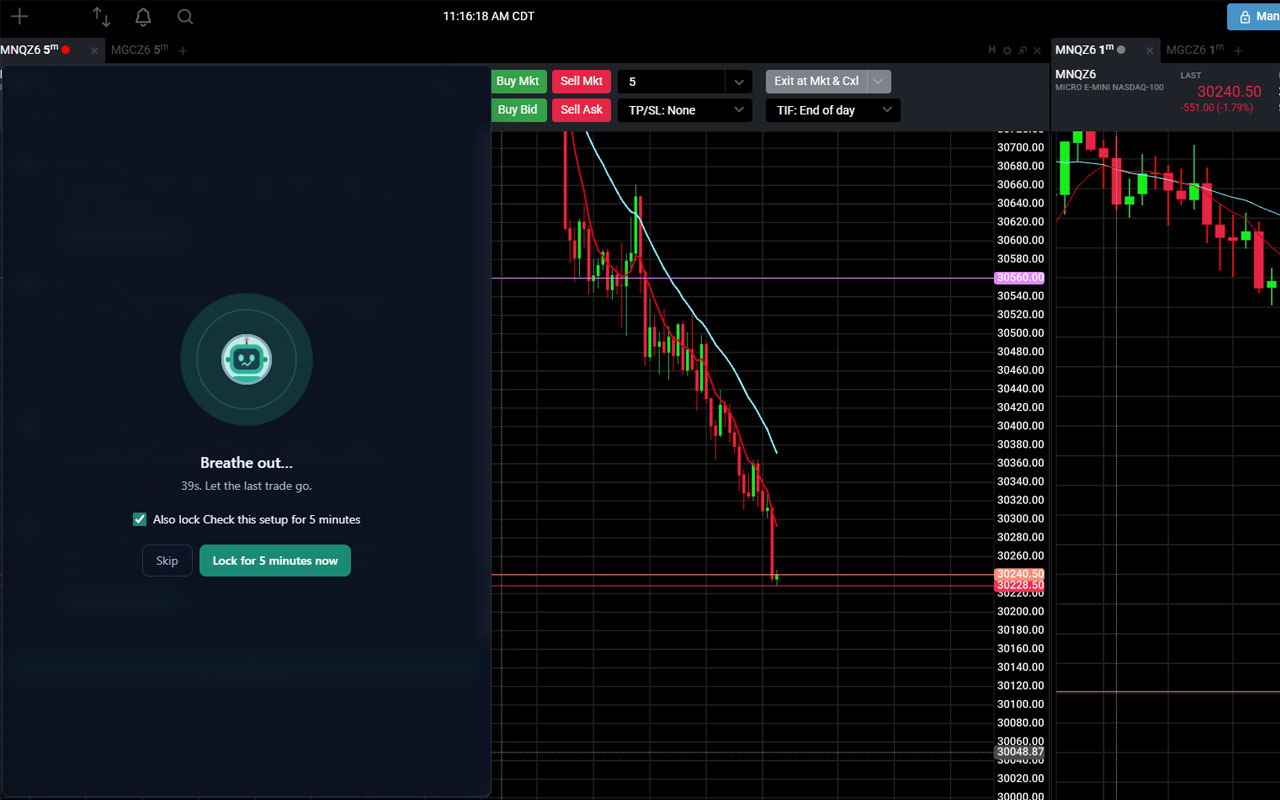Expand the Exit at Mkt & Cxl arrow

878,81
